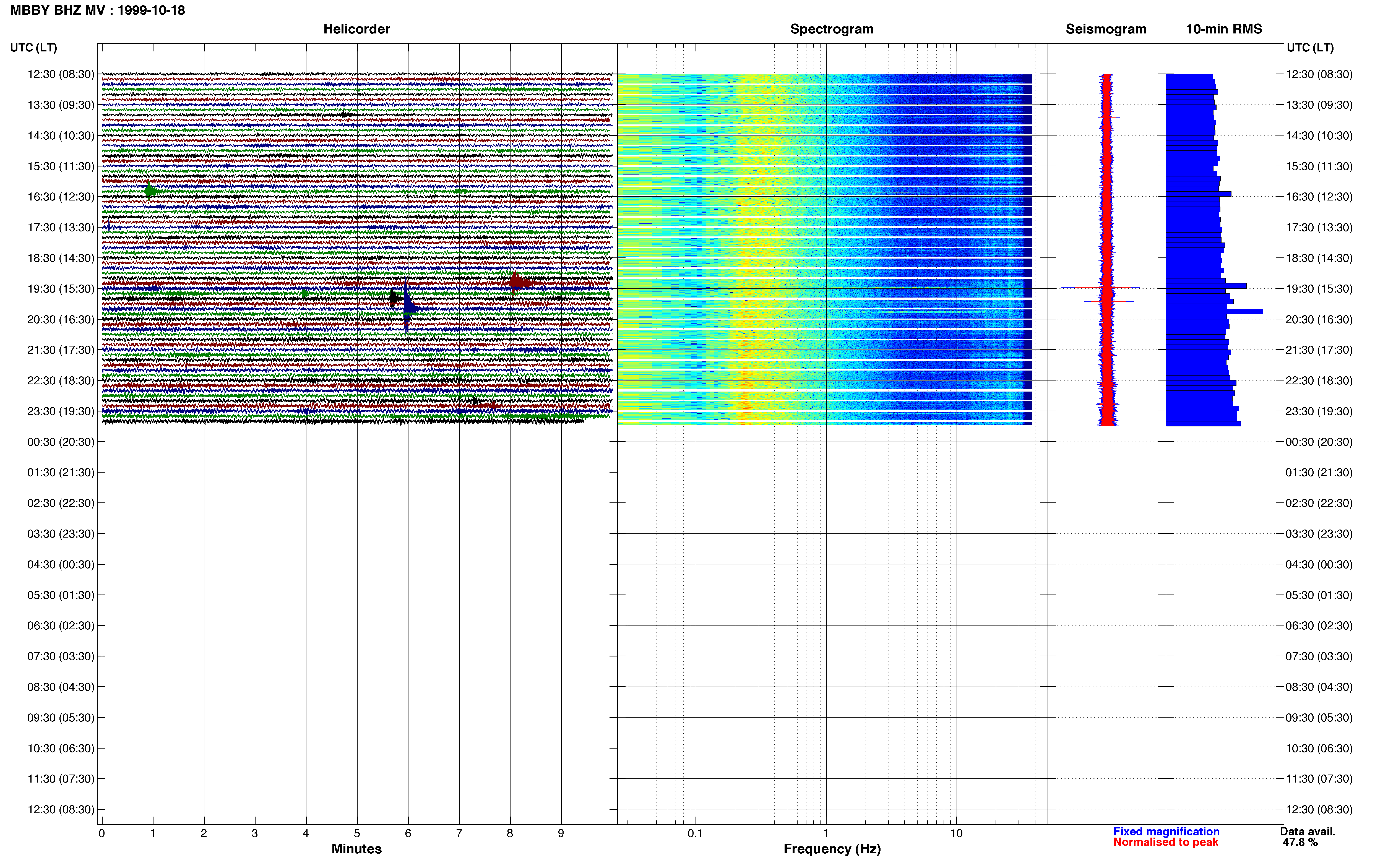Click the RMS peak bar at 19:30
The height and width of the screenshot is (868, 1388).
tap(1206, 285)
